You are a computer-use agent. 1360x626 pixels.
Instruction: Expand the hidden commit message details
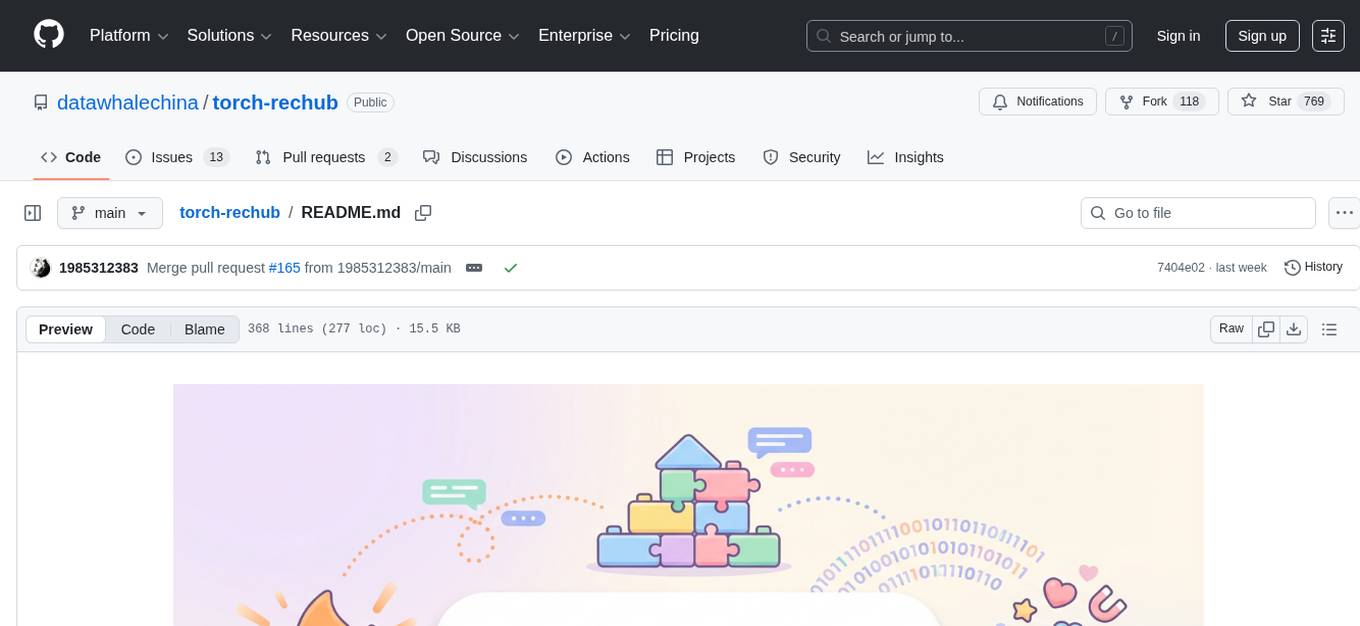click(474, 267)
